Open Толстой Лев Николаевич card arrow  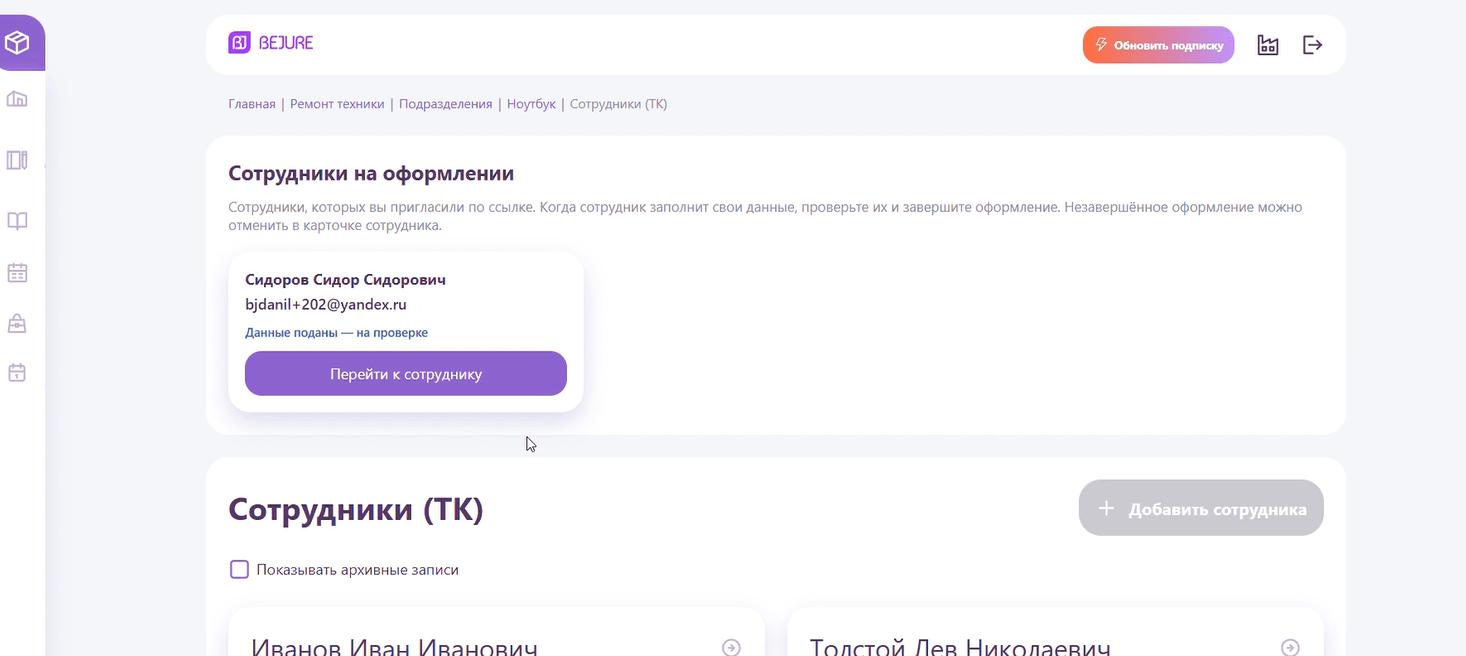[1290, 648]
